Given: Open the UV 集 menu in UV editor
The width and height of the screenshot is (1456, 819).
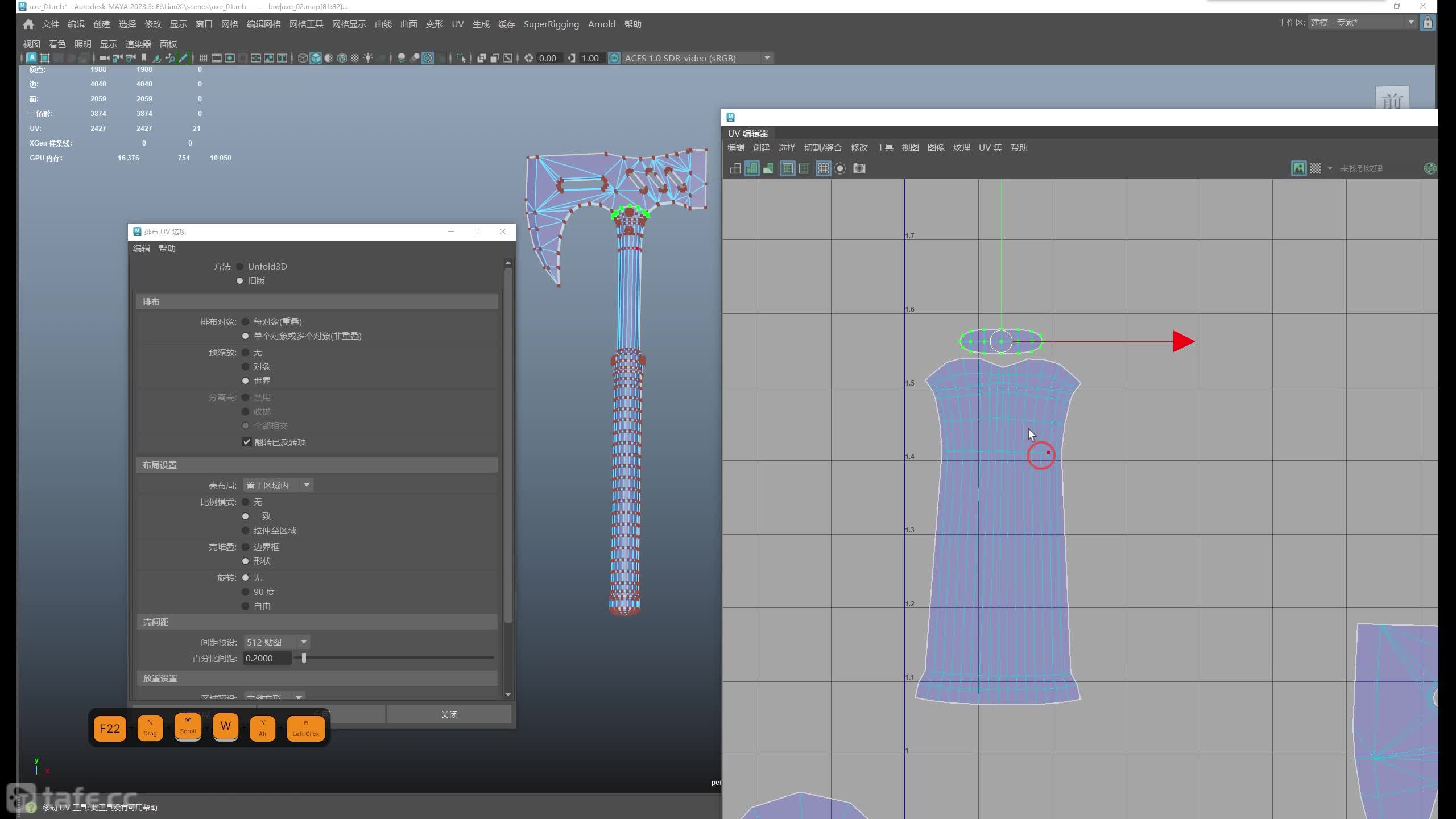Looking at the screenshot, I should pyautogui.click(x=990, y=147).
